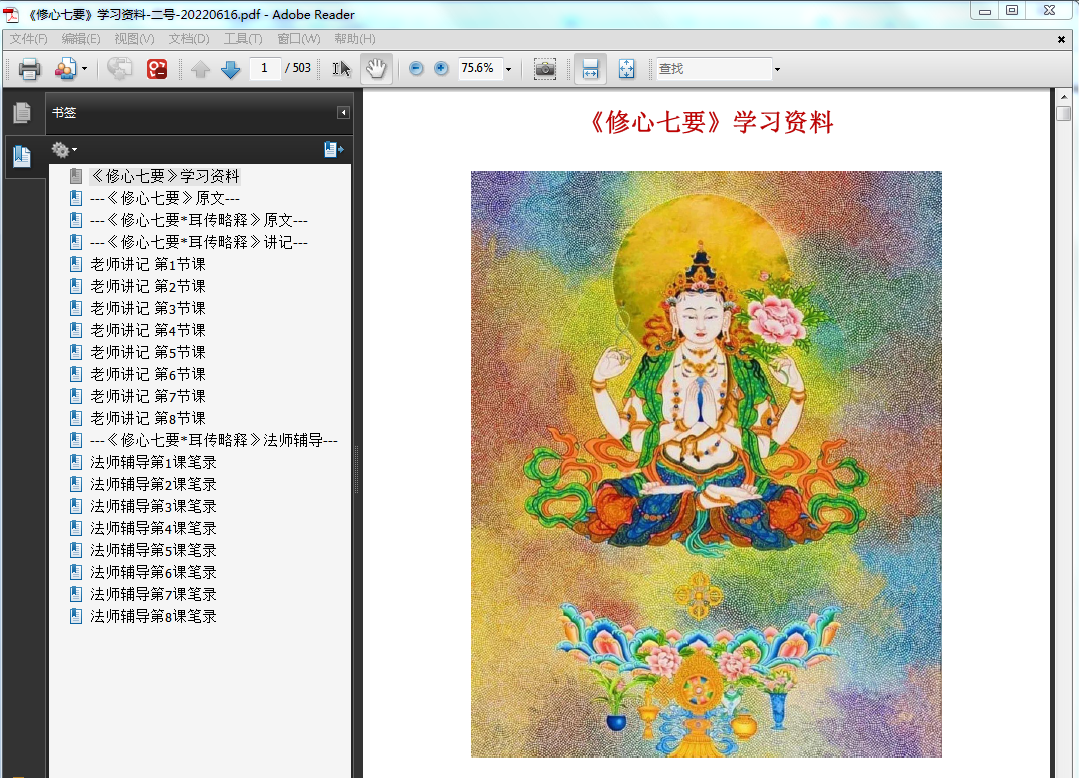The height and width of the screenshot is (778, 1079).
Task: Select the text Select tool
Action: coord(341,69)
